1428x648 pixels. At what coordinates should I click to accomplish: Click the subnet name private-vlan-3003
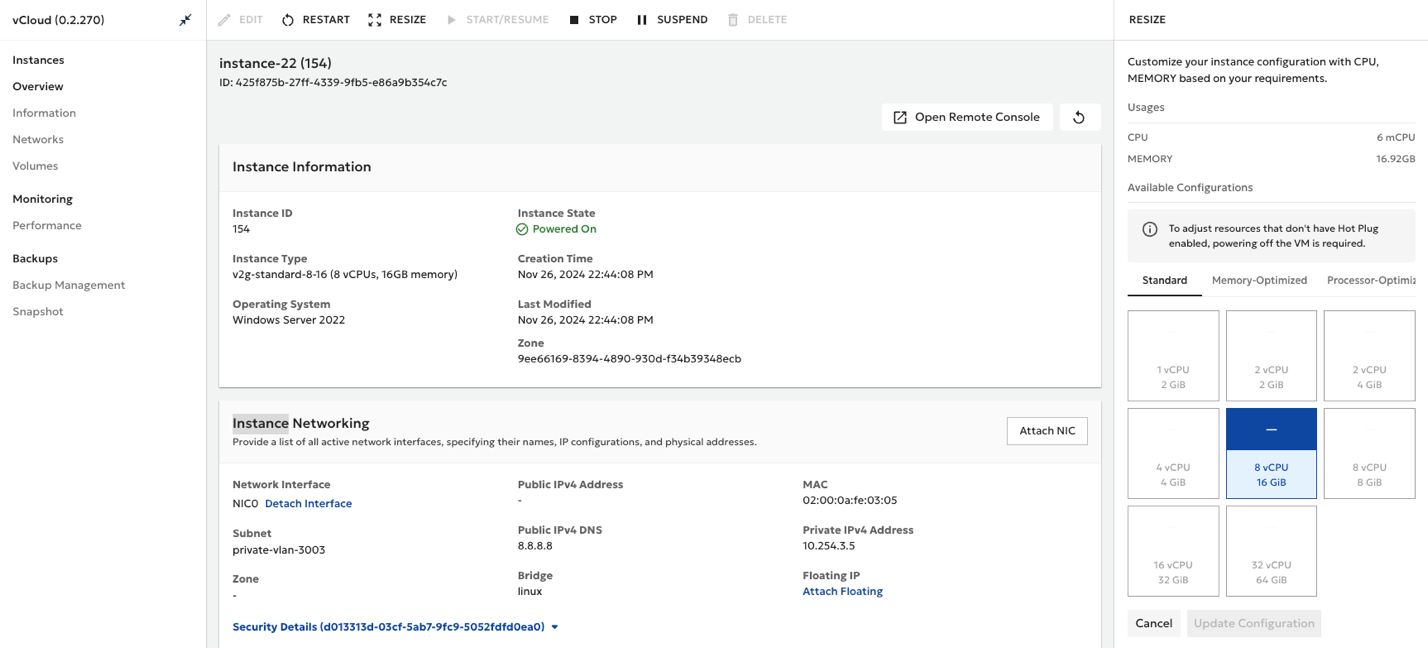279,550
